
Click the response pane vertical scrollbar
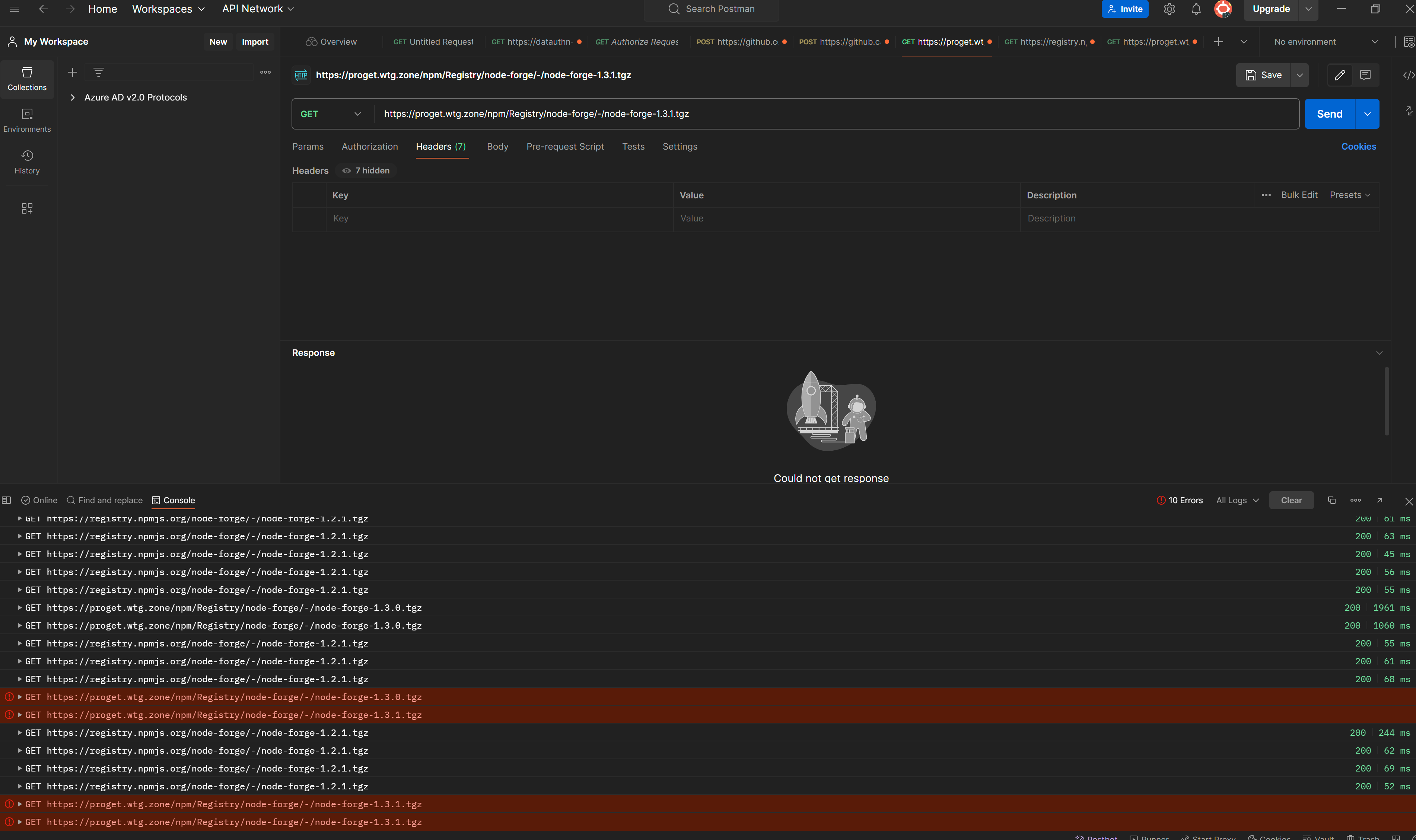coord(1387,401)
